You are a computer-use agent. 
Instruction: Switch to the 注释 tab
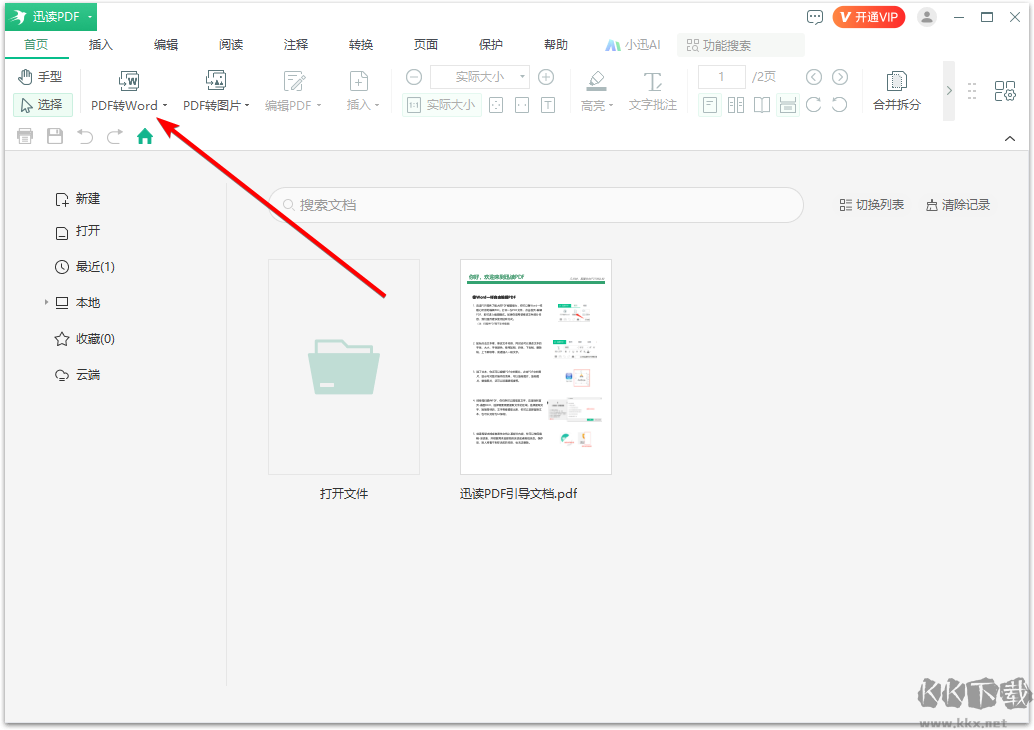[x=296, y=45]
